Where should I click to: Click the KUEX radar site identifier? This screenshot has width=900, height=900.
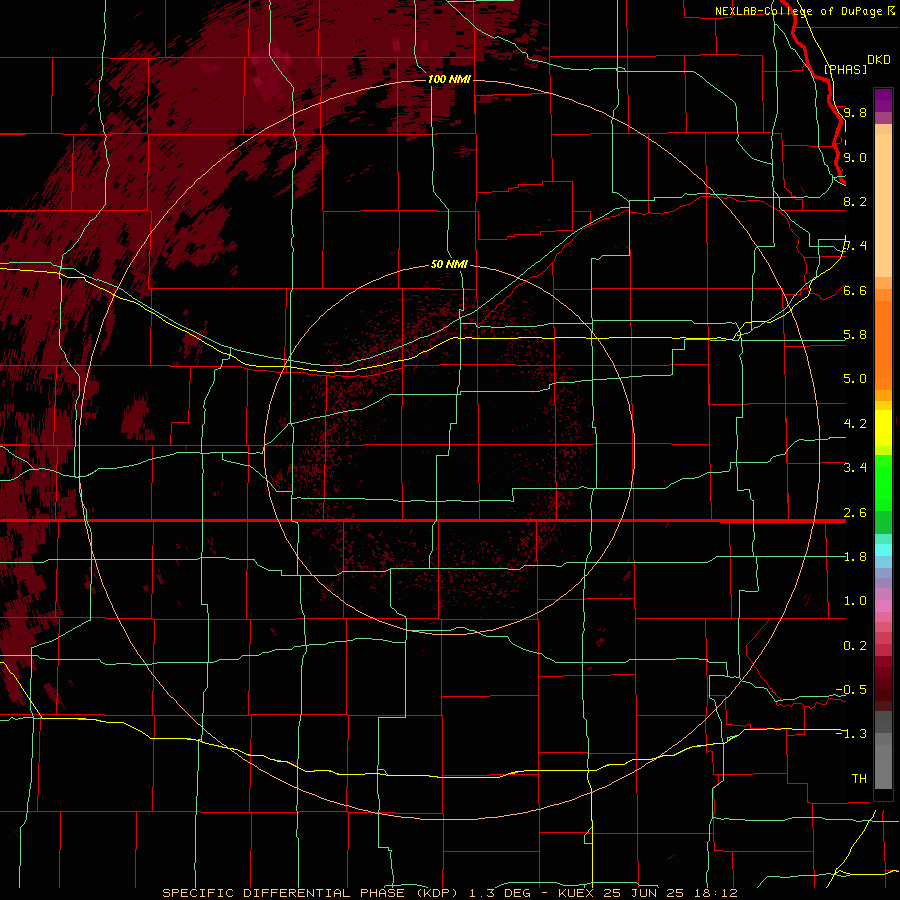[x=576, y=893]
